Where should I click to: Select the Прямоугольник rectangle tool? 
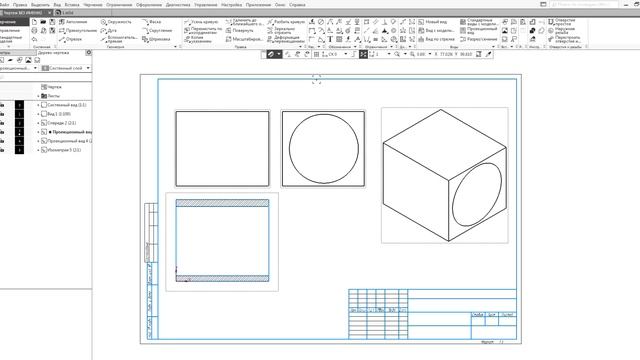point(78,31)
